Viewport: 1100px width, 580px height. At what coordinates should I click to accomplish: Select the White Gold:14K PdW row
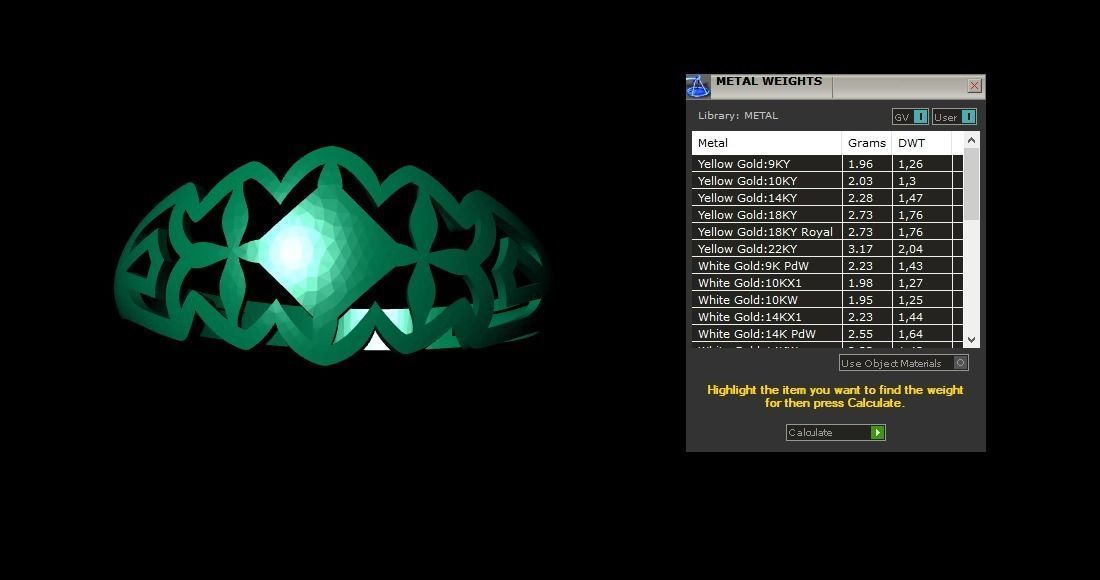pyautogui.click(x=827, y=334)
